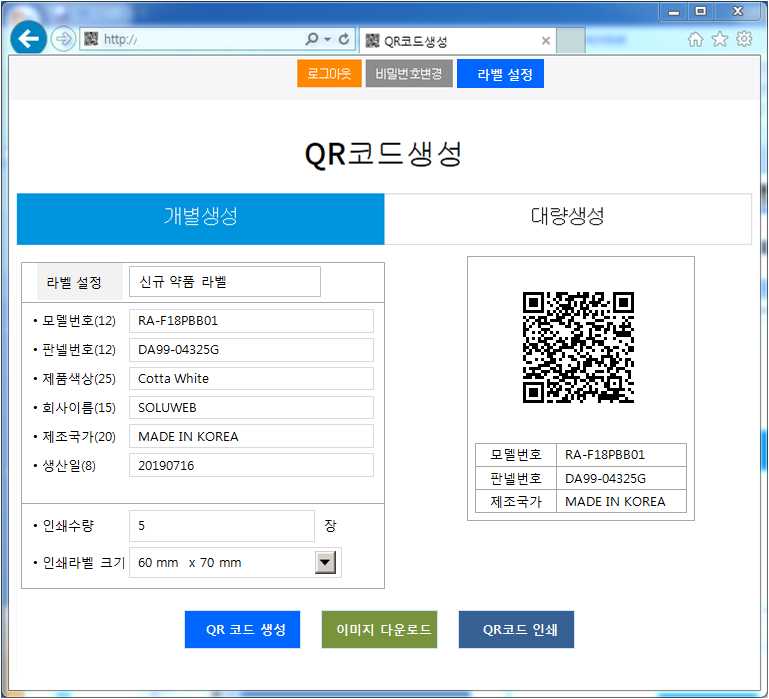Open browser settings gear icon
Screen dimensions: 769x699
click(x=743, y=39)
